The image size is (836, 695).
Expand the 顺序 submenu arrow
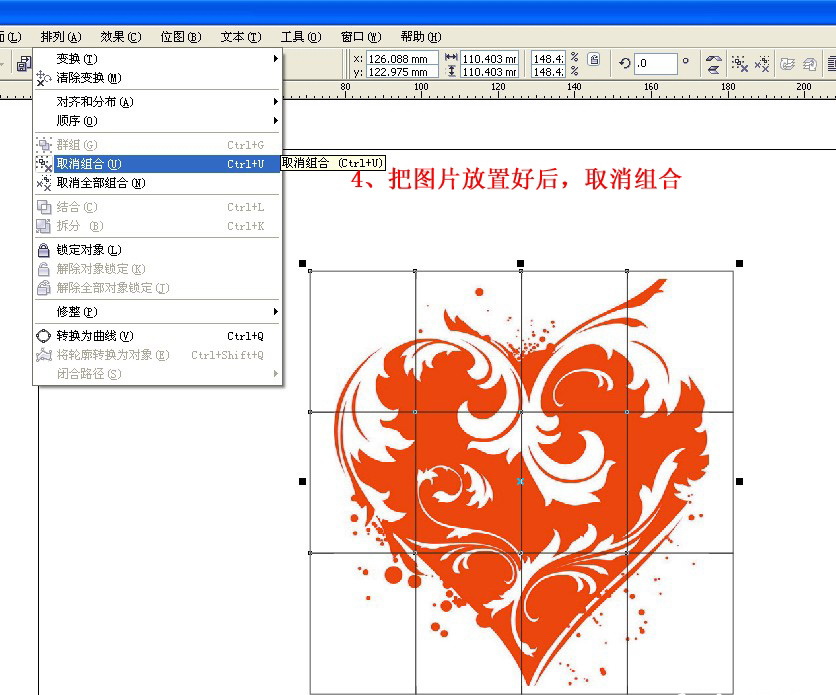274,121
